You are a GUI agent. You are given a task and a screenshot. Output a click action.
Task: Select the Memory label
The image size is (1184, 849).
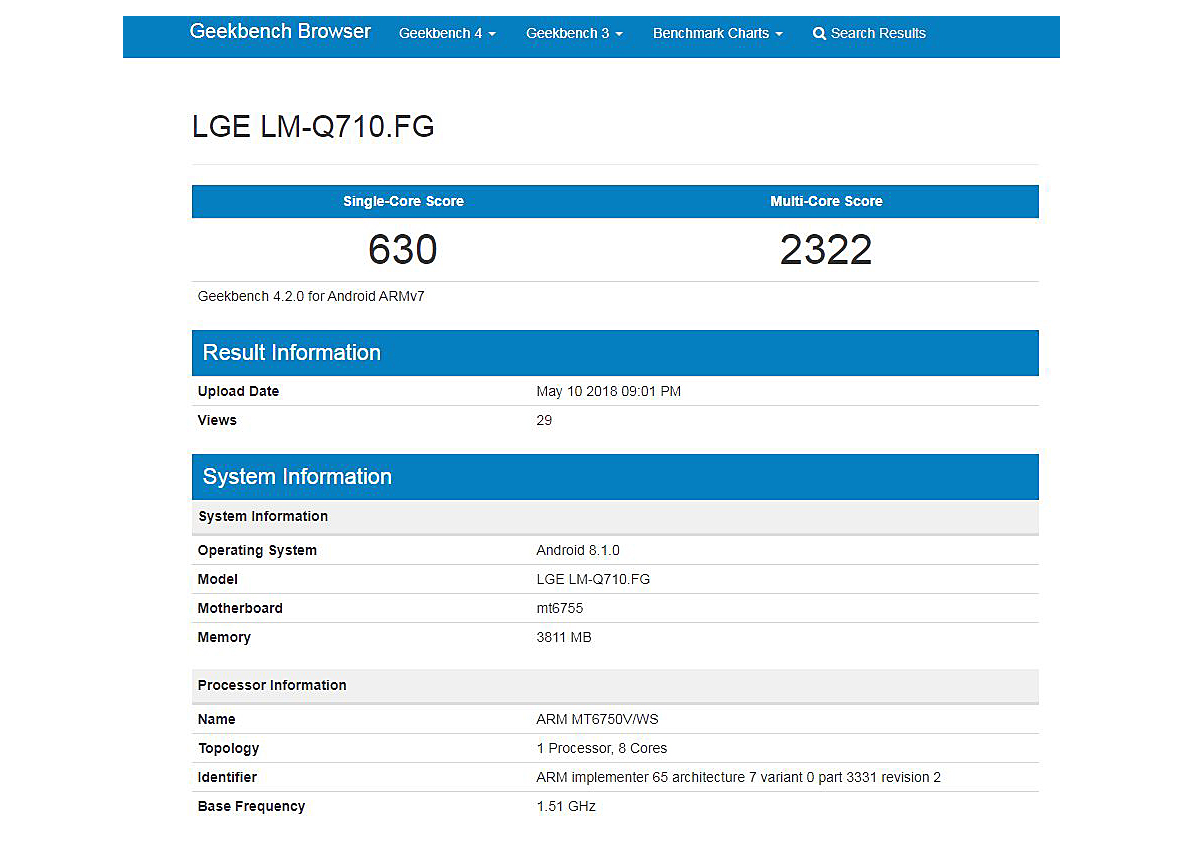[224, 637]
